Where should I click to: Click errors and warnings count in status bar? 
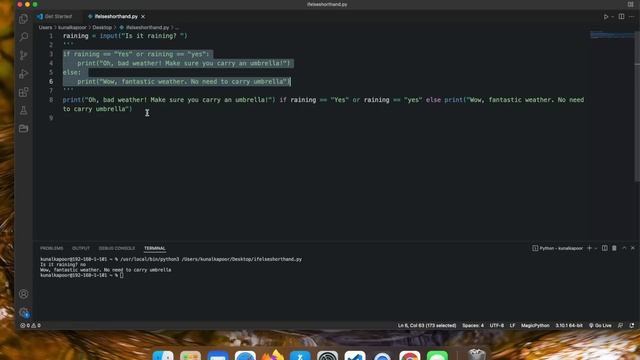point(31,325)
